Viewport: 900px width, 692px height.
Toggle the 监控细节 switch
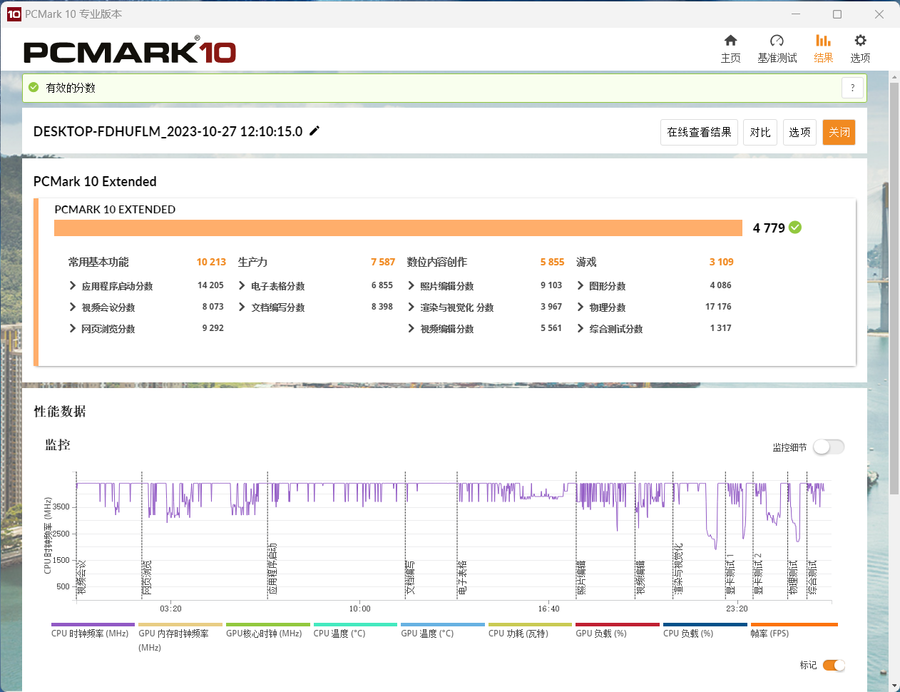pos(829,447)
